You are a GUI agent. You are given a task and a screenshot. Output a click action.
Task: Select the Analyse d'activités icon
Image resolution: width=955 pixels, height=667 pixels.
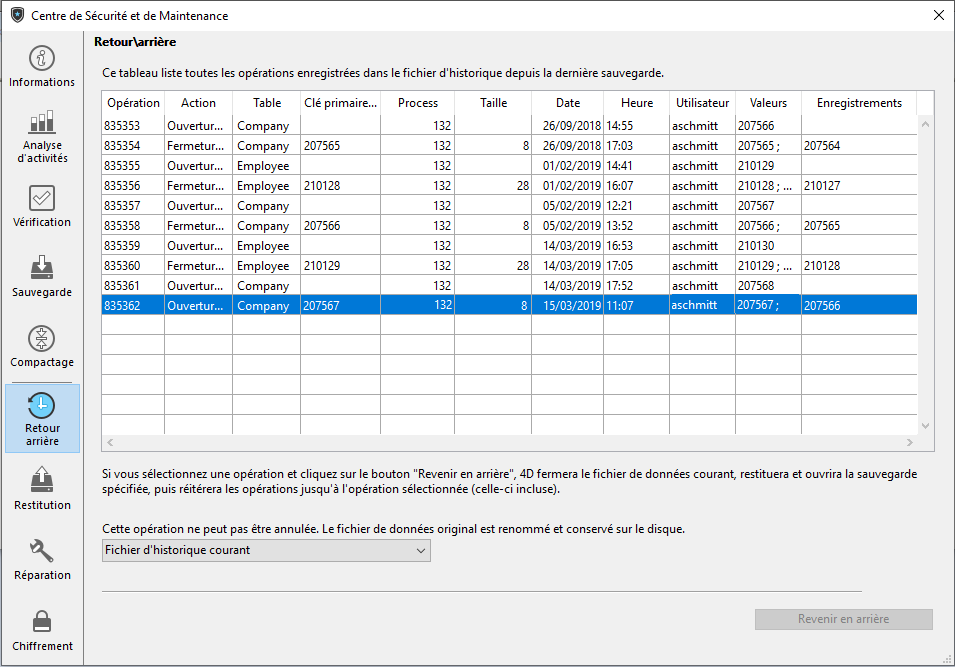(x=42, y=122)
